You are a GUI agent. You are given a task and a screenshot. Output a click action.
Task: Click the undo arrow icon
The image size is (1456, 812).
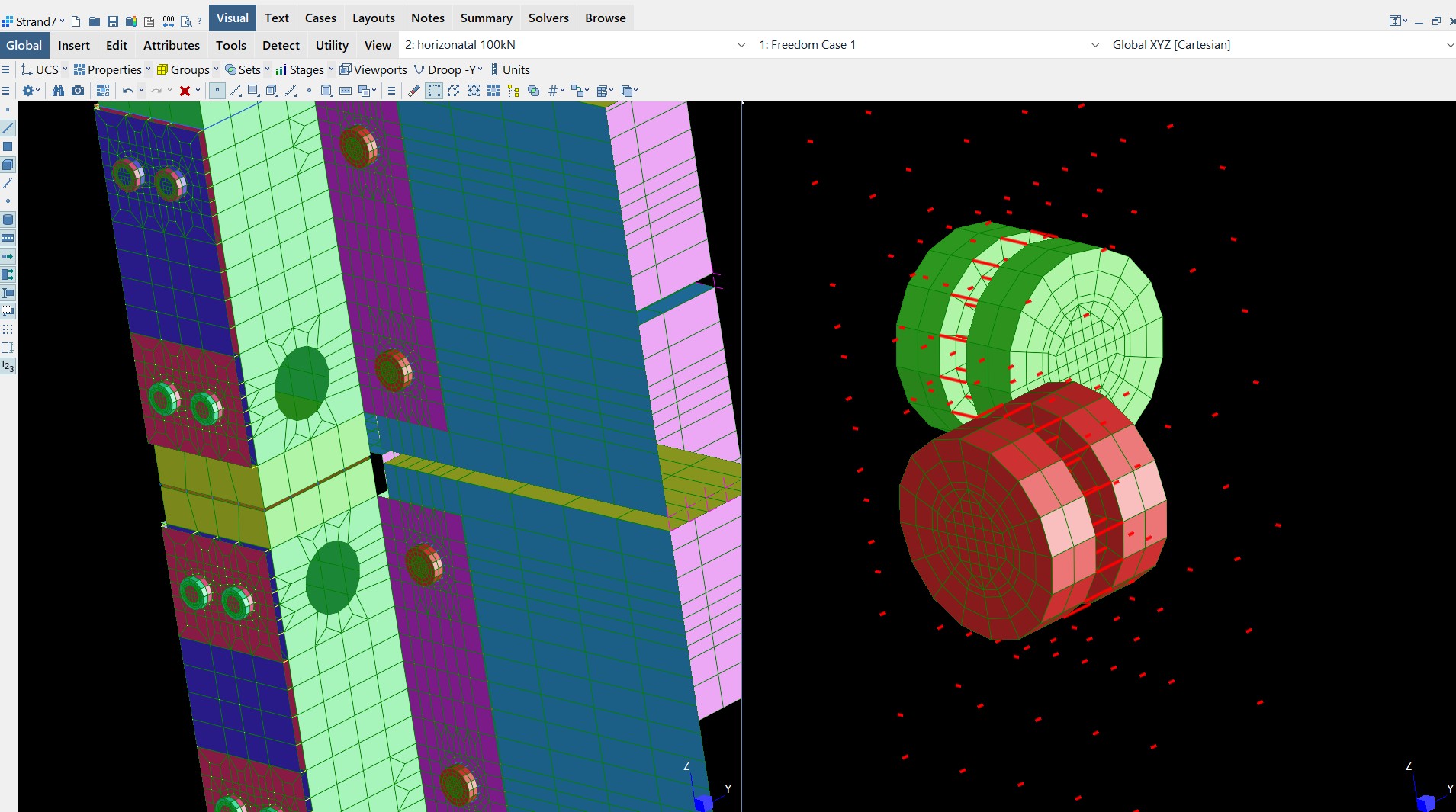point(127,91)
